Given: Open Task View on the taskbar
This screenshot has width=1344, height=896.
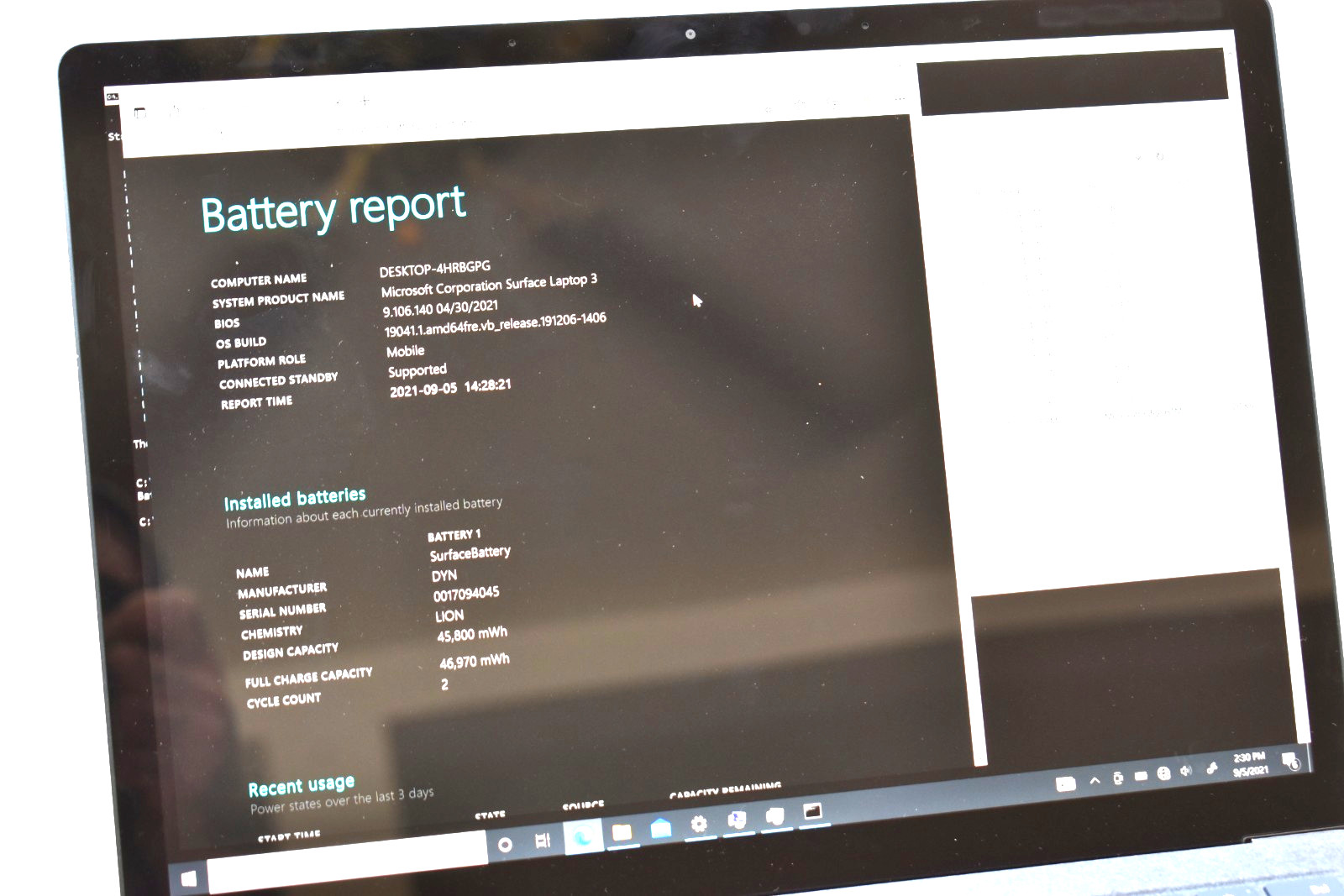Looking at the screenshot, I should click(543, 840).
